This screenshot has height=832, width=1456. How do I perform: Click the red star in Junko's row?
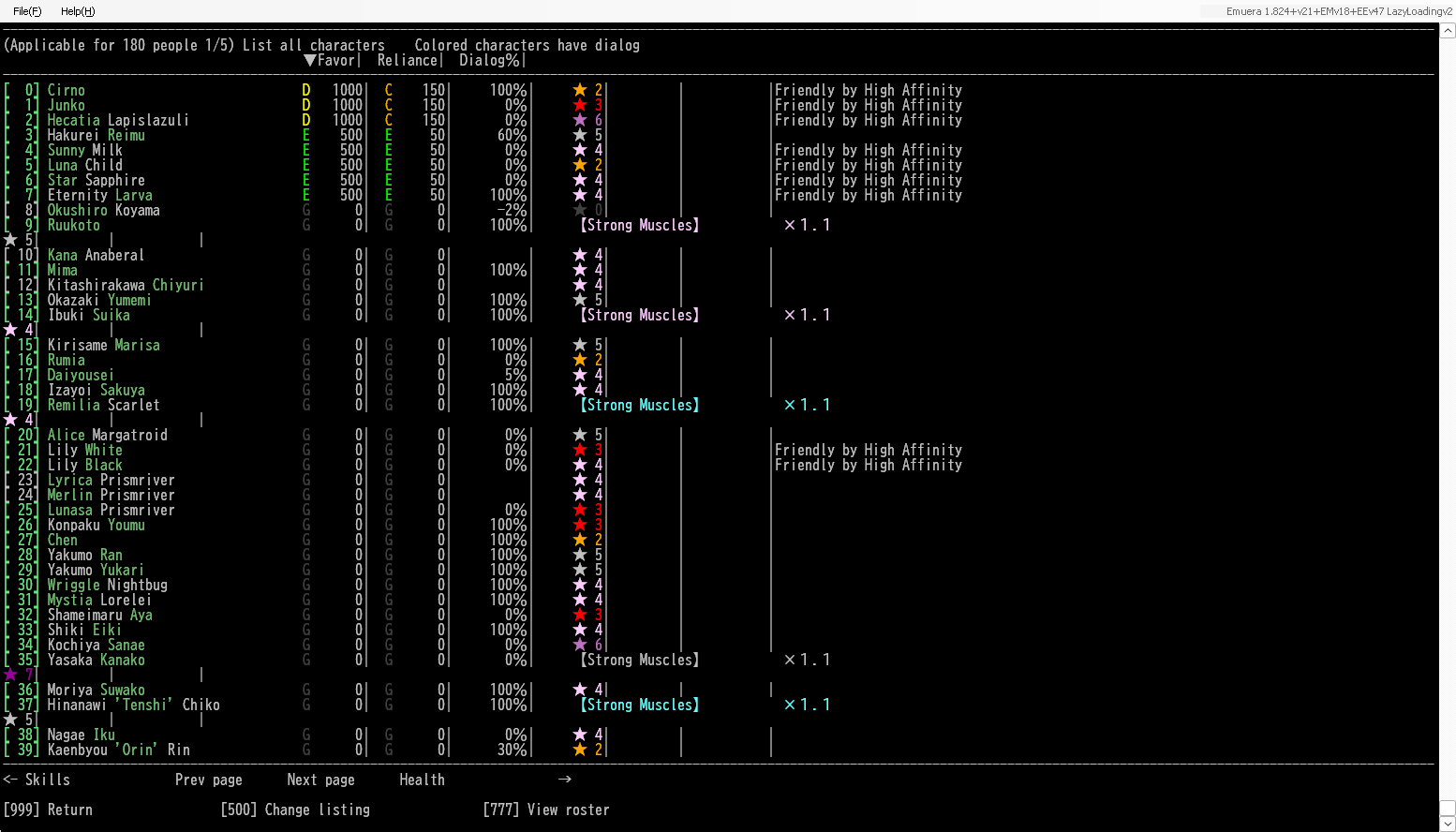(x=580, y=105)
